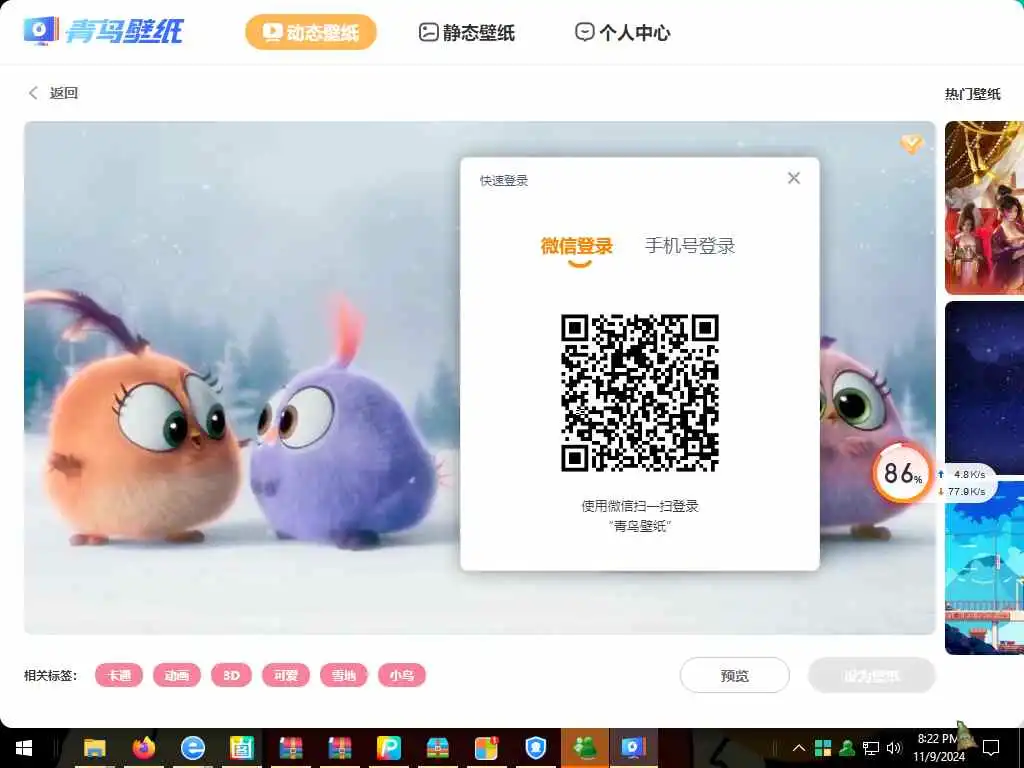The image size is (1024, 768).
Task: Open the costume girls hot wallpaper thumbnail
Action: 984,208
